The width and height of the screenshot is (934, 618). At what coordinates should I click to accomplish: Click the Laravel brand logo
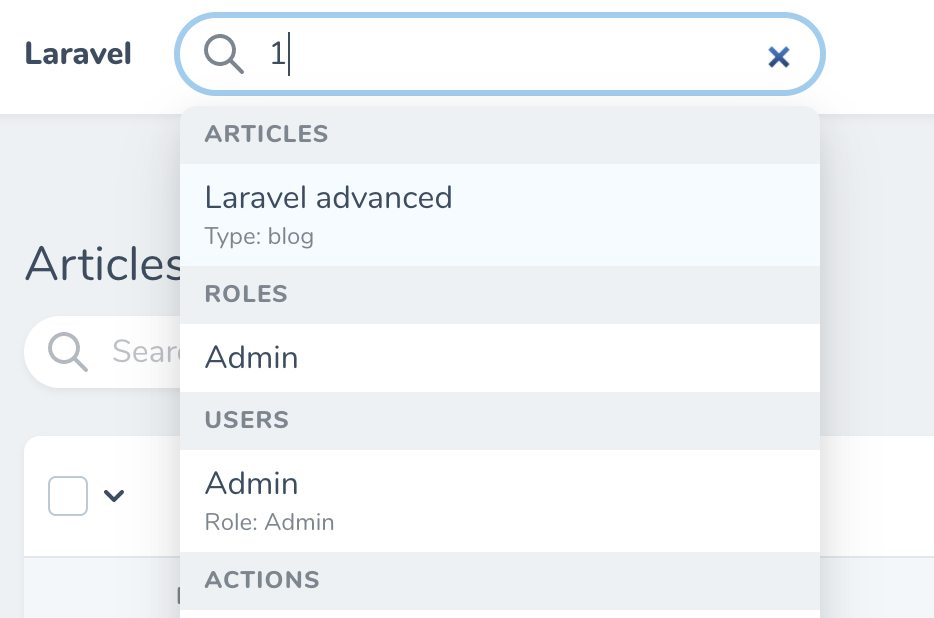coord(77,55)
